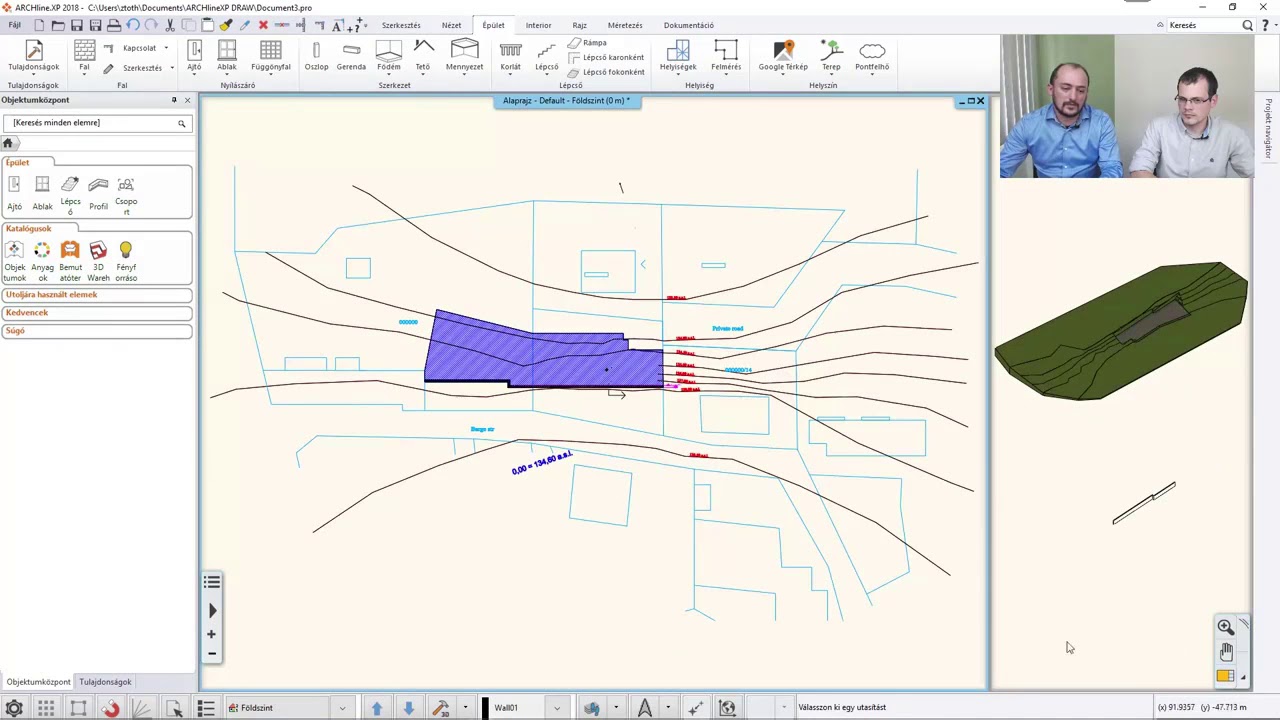Choose Profil in the Épület panel

tap(98, 194)
